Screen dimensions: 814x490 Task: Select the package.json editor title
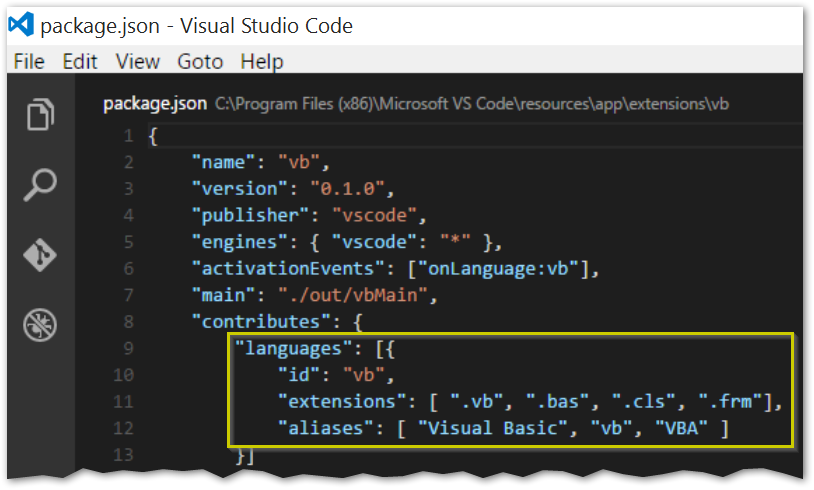tap(155, 104)
